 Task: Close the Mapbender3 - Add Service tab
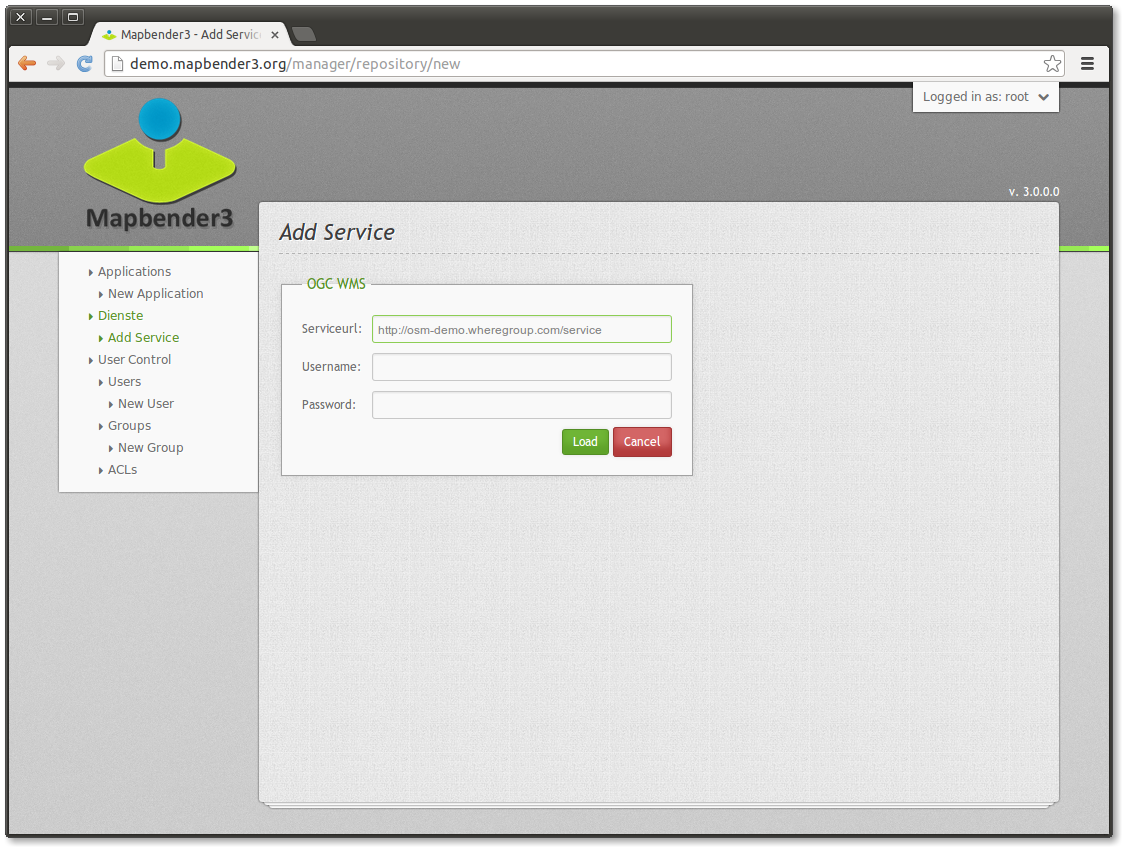point(275,34)
